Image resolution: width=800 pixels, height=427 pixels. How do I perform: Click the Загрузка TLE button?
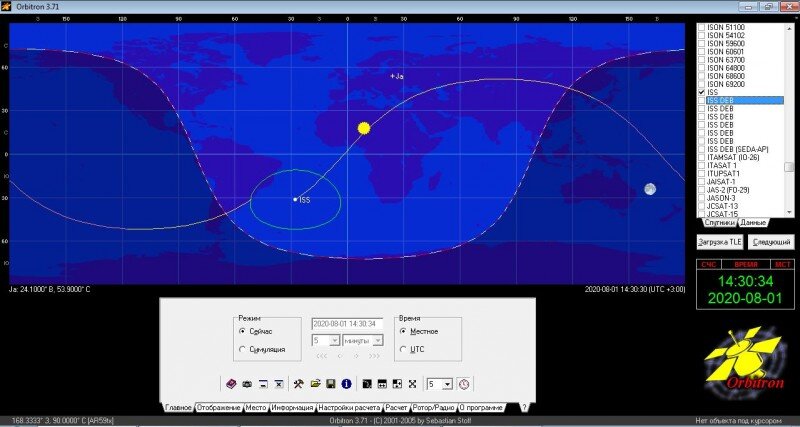pos(720,242)
